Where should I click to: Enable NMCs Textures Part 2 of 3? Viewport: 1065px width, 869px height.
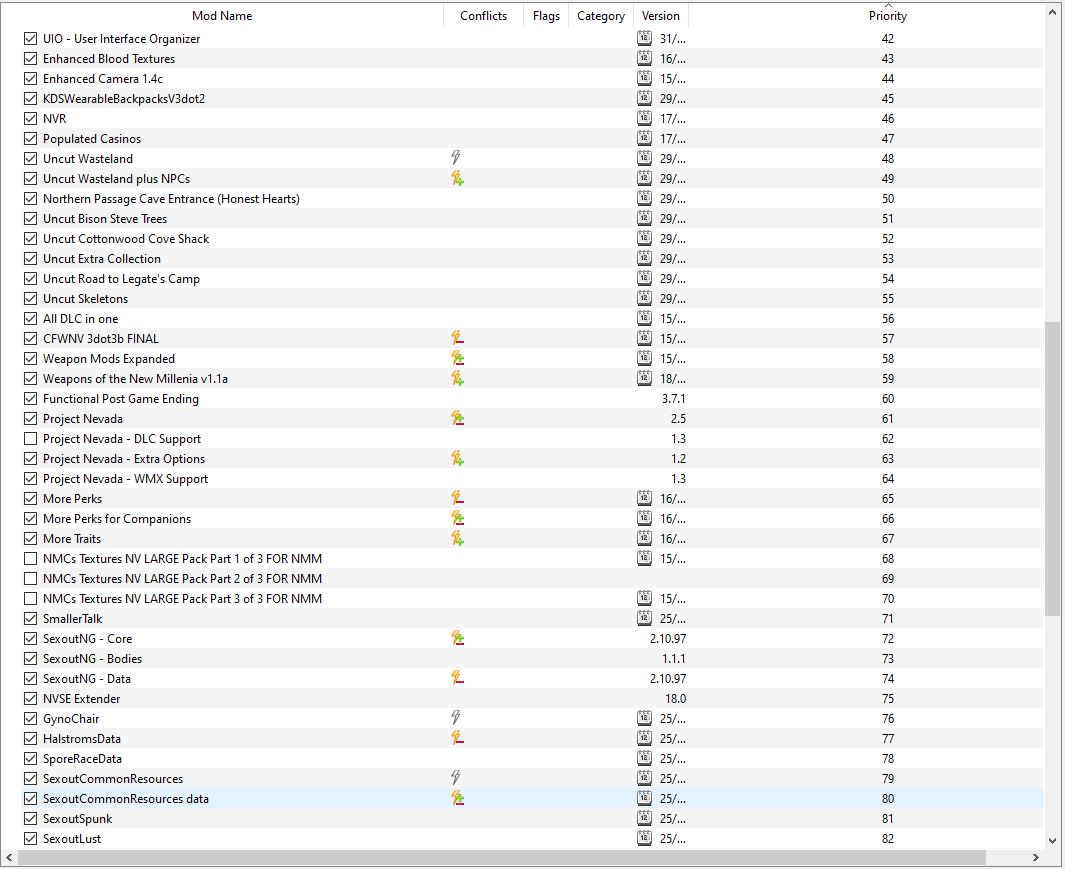click(31, 579)
